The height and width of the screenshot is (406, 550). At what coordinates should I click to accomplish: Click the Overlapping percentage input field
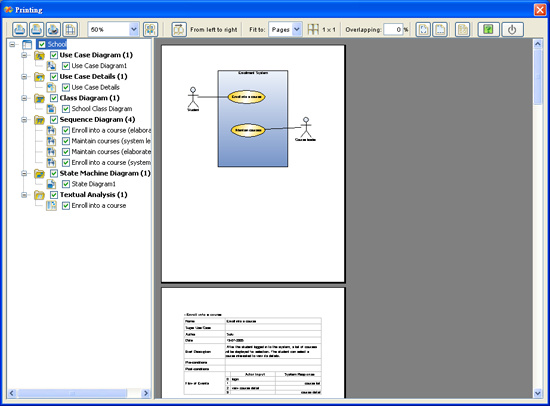coord(393,29)
